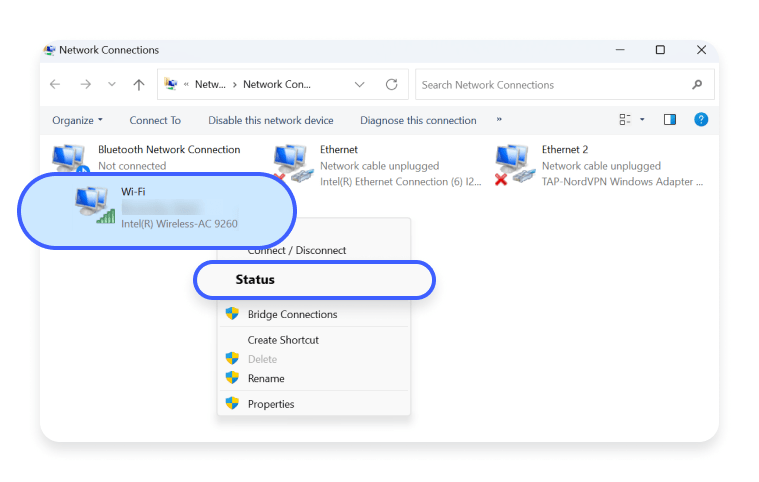
Task: Go back using the back arrow
Action: pos(55,85)
